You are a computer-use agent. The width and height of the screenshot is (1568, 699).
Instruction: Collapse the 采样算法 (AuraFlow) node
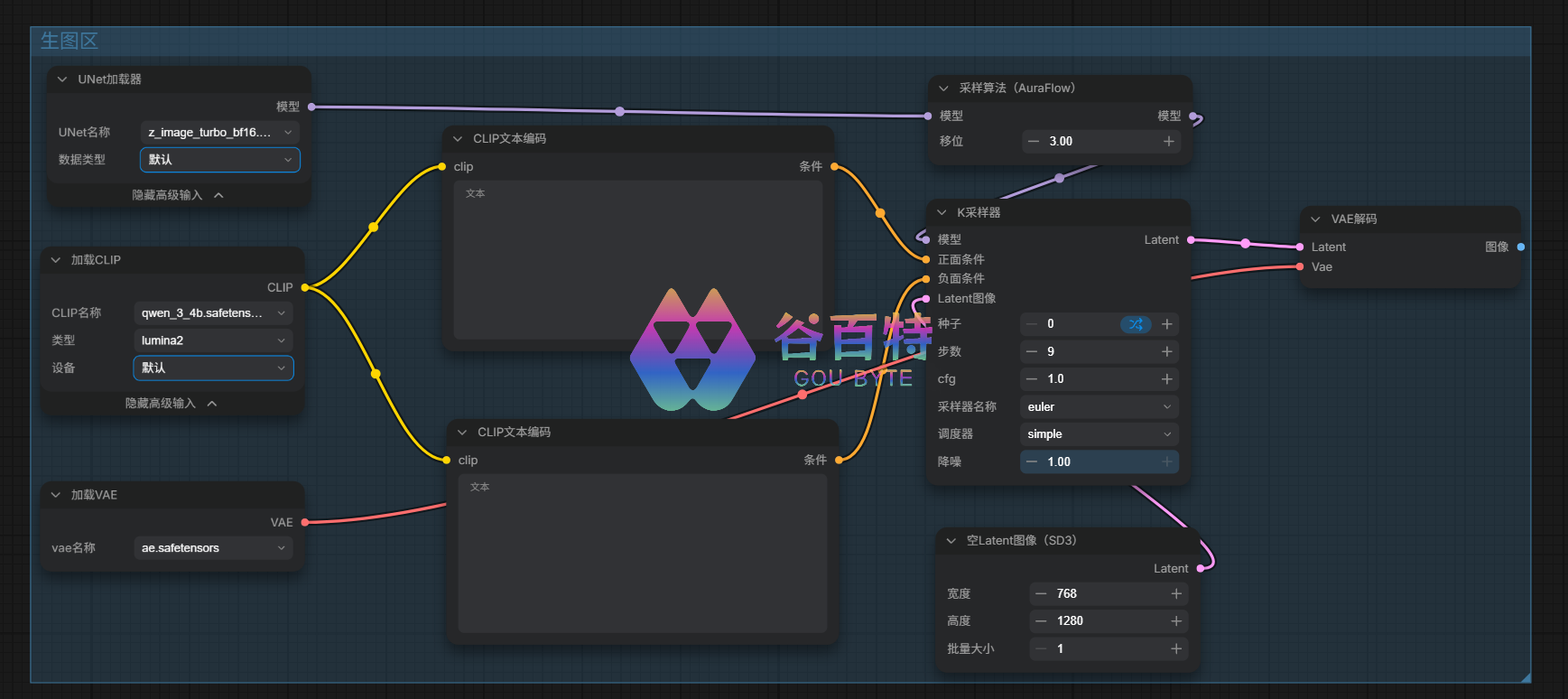coord(943,89)
